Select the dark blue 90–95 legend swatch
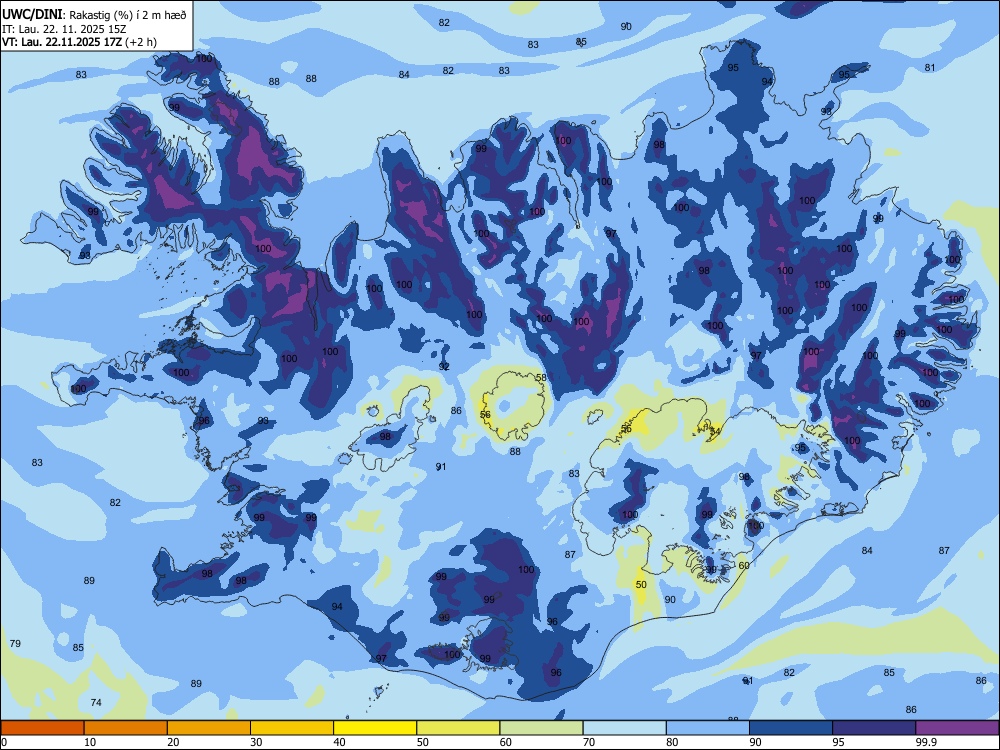The height and width of the screenshot is (750, 1000). pos(791,728)
